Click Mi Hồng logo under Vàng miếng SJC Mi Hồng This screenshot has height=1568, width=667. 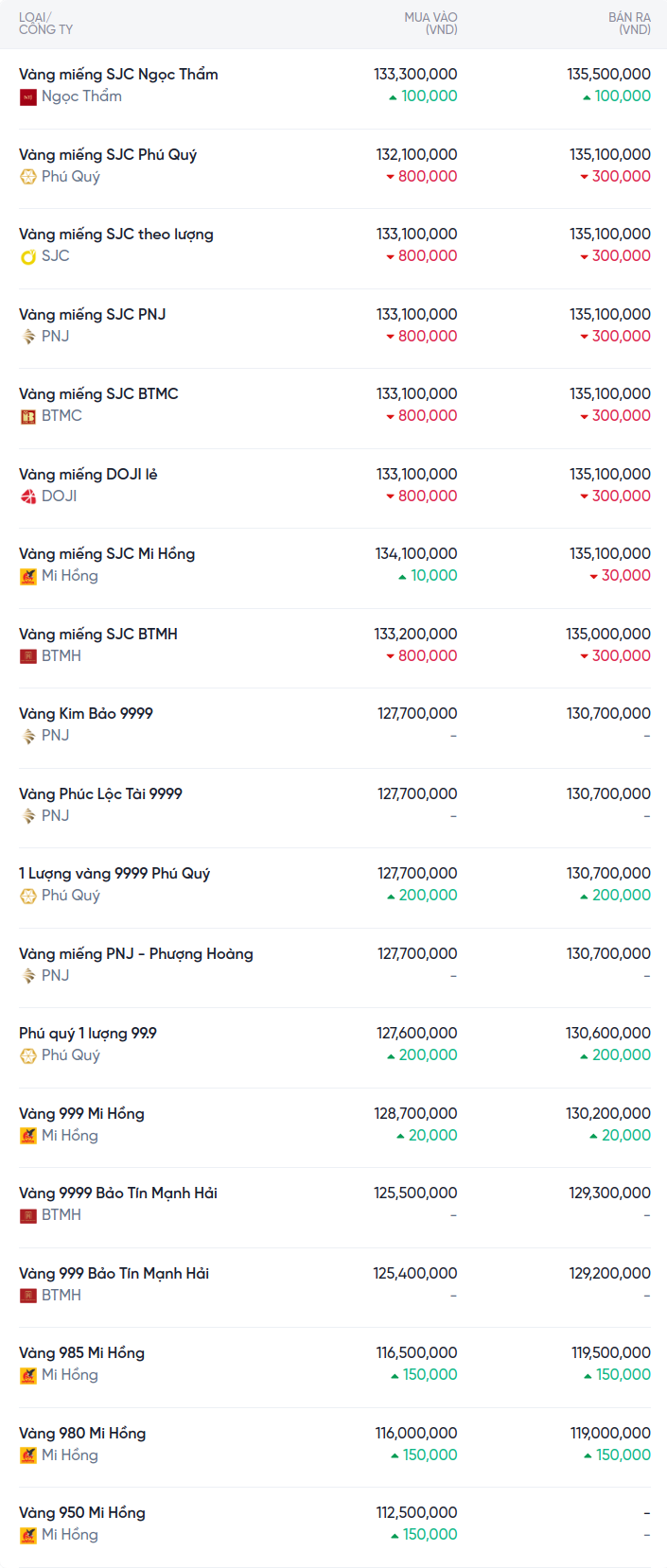[28, 576]
